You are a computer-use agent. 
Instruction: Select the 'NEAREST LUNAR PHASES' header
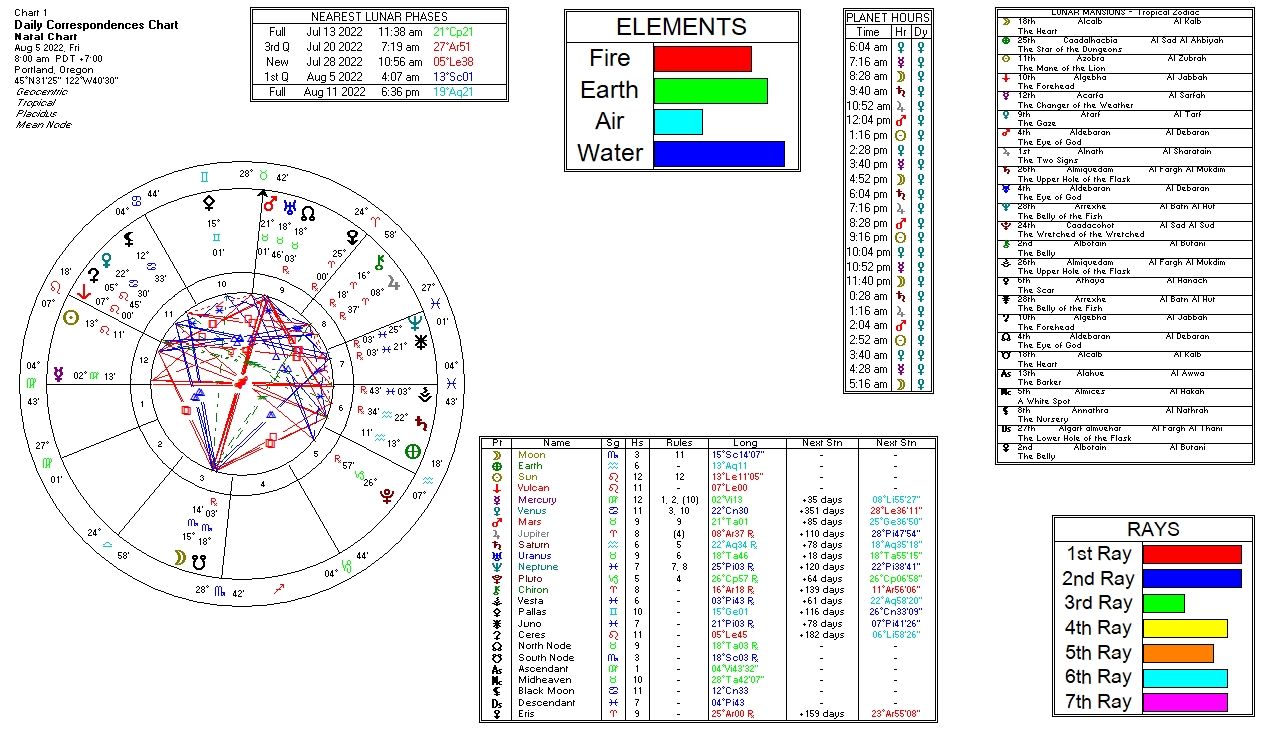[x=379, y=17]
